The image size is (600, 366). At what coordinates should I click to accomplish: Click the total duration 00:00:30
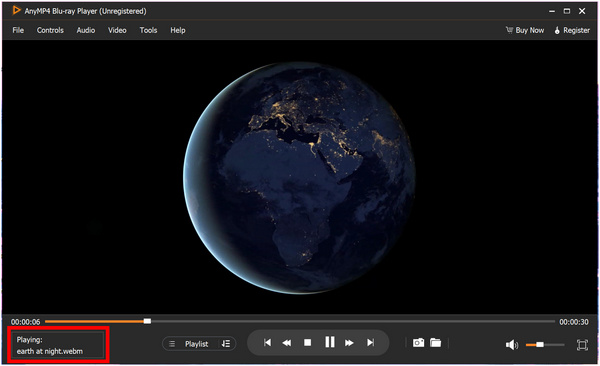(x=574, y=322)
